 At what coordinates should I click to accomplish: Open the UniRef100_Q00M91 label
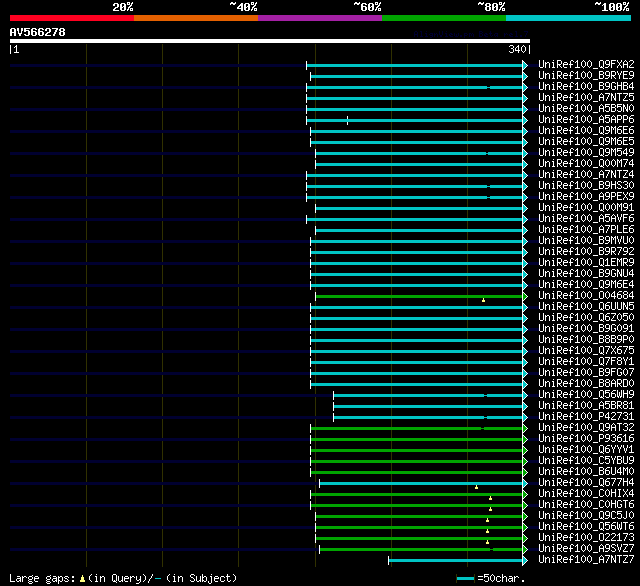pyautogui.click(x=586, y=208)
